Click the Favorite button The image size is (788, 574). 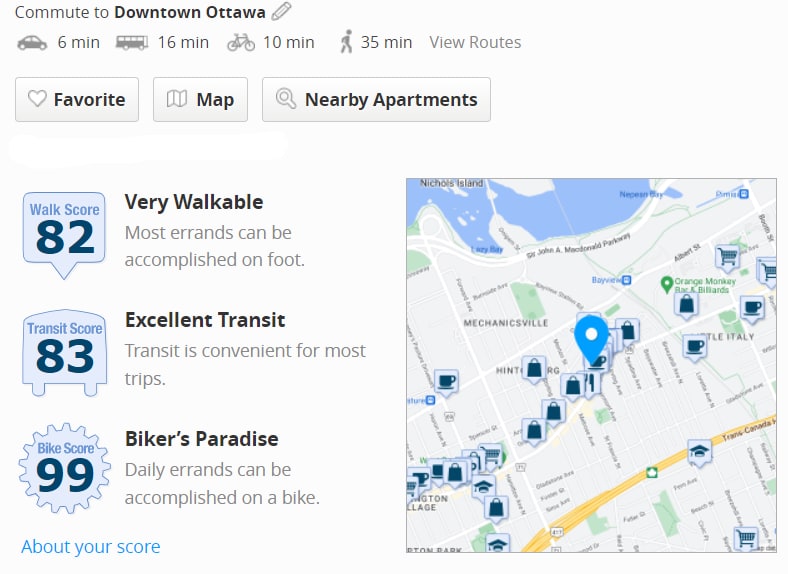click(x=77, y=100)
